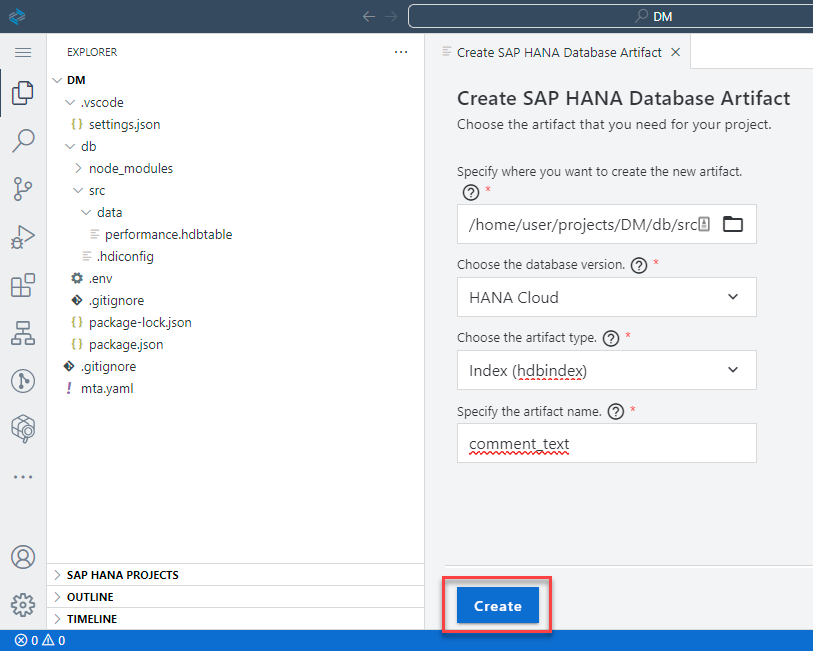Open the mta.yaml file
The width and height of the screenshot is (813, 651).
click(x=107, y=389)
